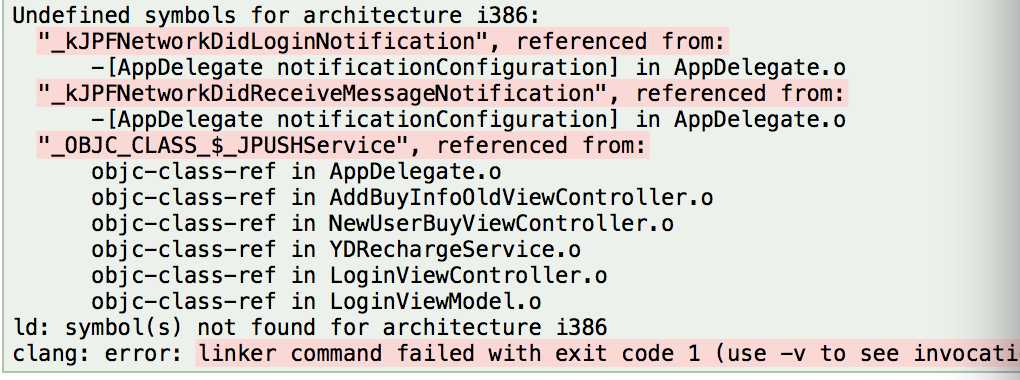Click objc-class-ref in LoginViewModel.o line

coord(316,302)
